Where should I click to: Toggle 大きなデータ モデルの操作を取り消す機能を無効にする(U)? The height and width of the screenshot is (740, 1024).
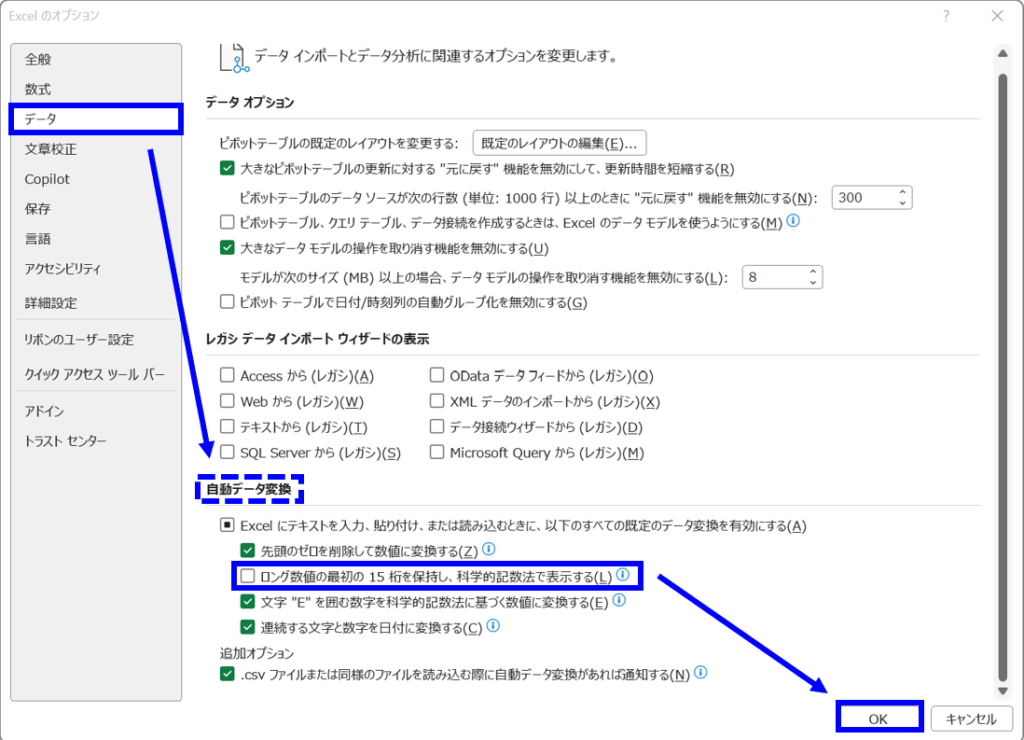coord(227,248)
